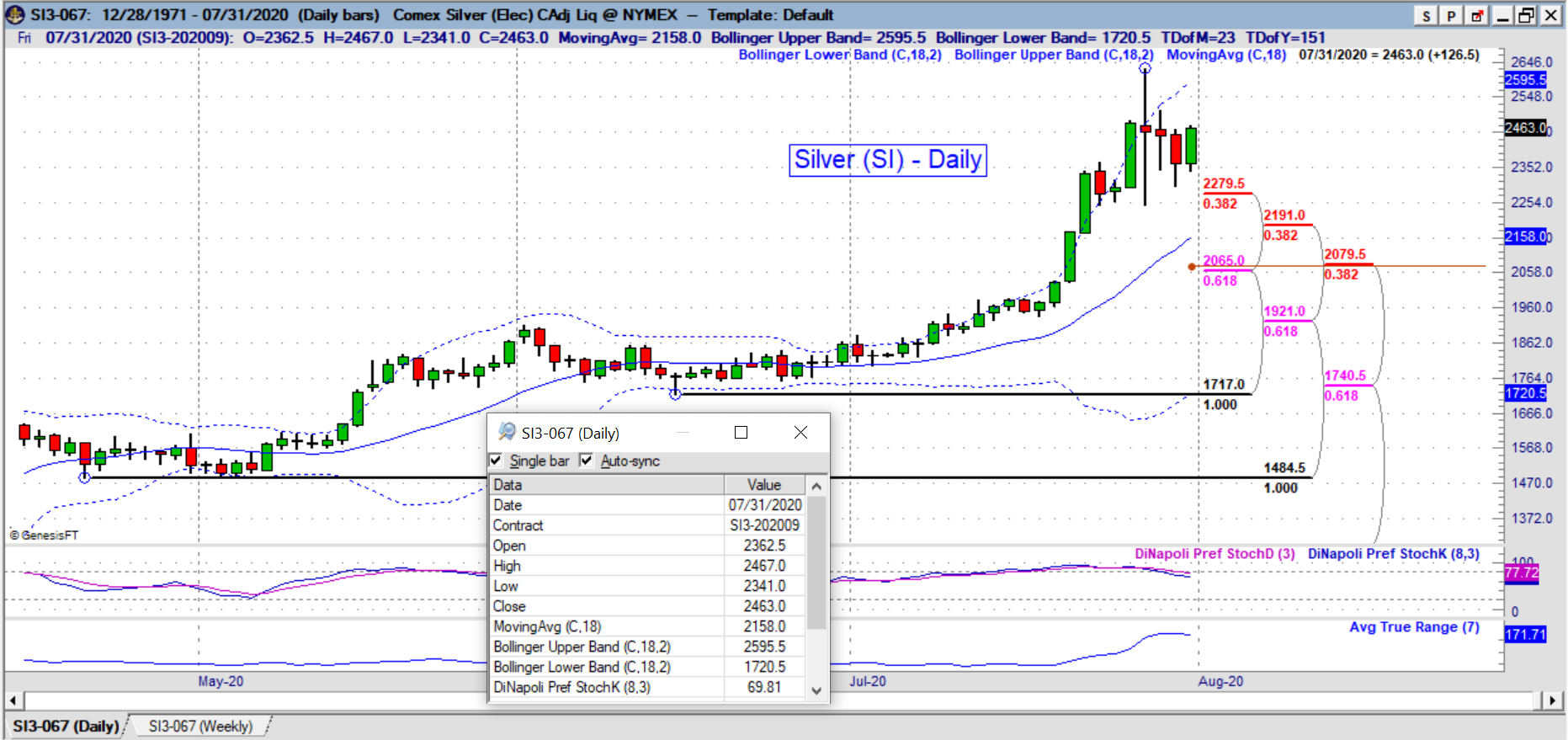Click the DiNapoli Pref StochD (3) legend
The image size is (1568, 740).
(x=1215, y=553)
